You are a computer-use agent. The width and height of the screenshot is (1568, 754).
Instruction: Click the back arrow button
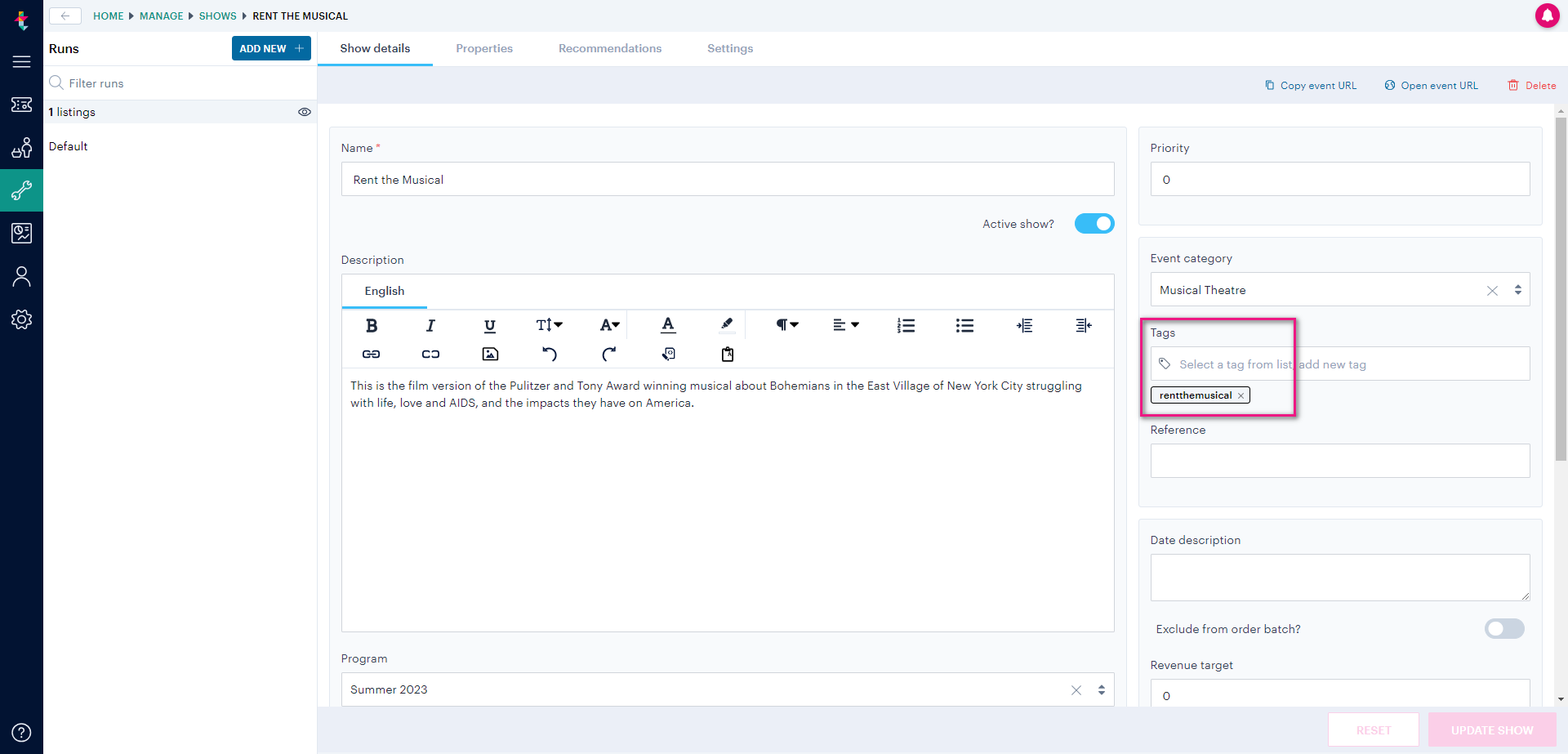(65, 16)
